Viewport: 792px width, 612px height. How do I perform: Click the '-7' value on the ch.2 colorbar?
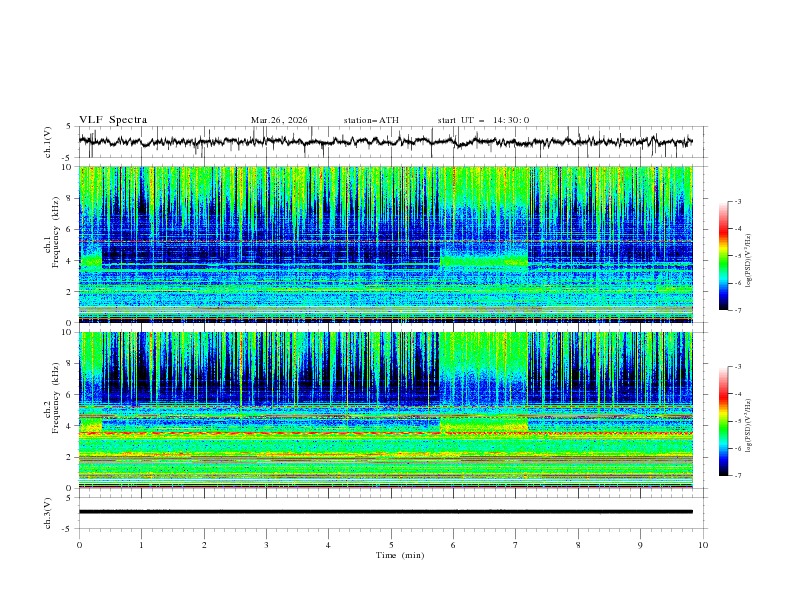tap(738, 476)
